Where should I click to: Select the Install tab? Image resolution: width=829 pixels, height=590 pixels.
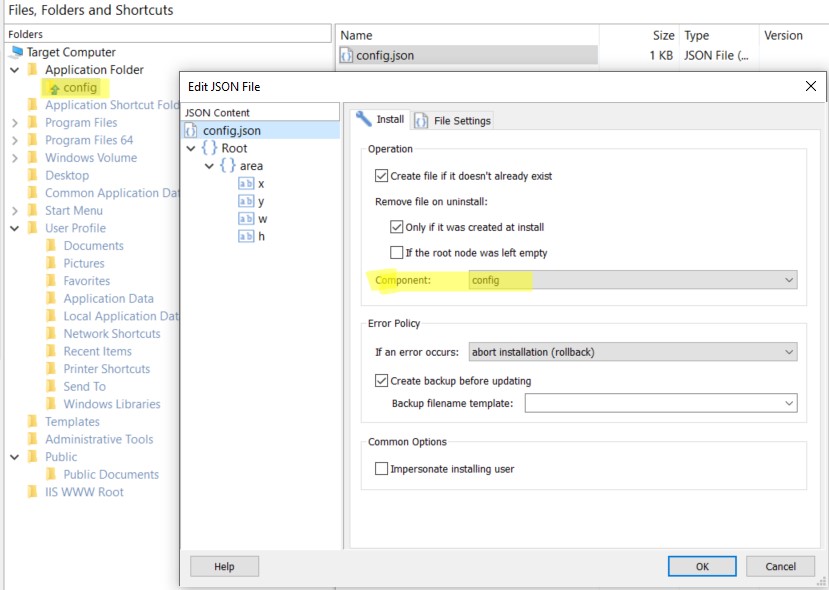(381, 120)
